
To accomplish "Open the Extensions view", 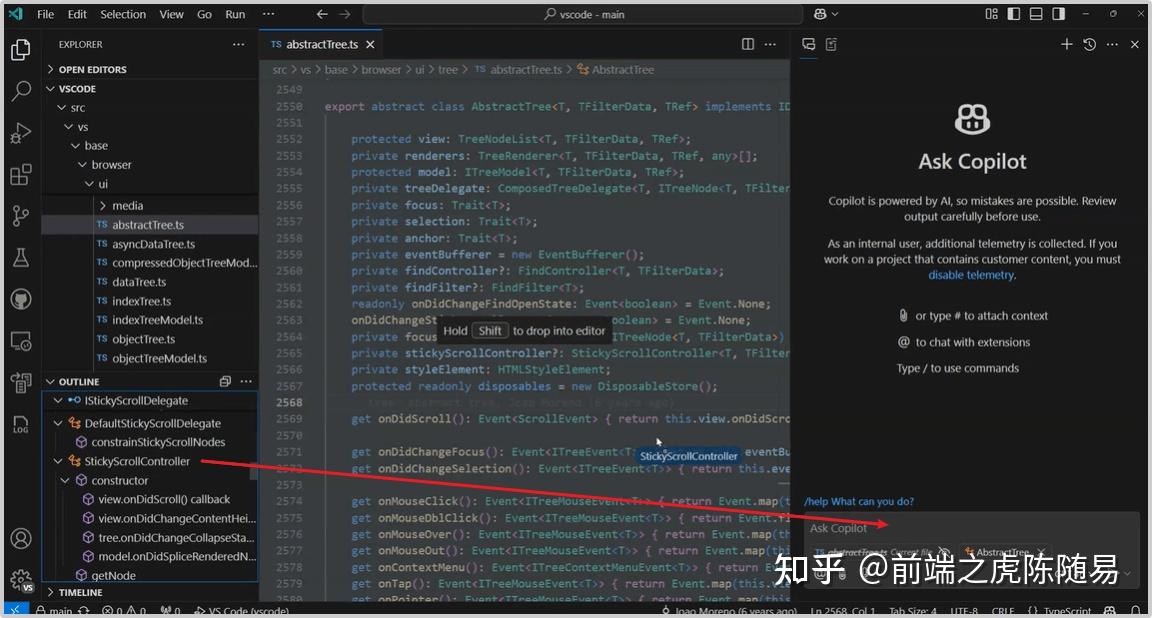I will click(21, 175).
